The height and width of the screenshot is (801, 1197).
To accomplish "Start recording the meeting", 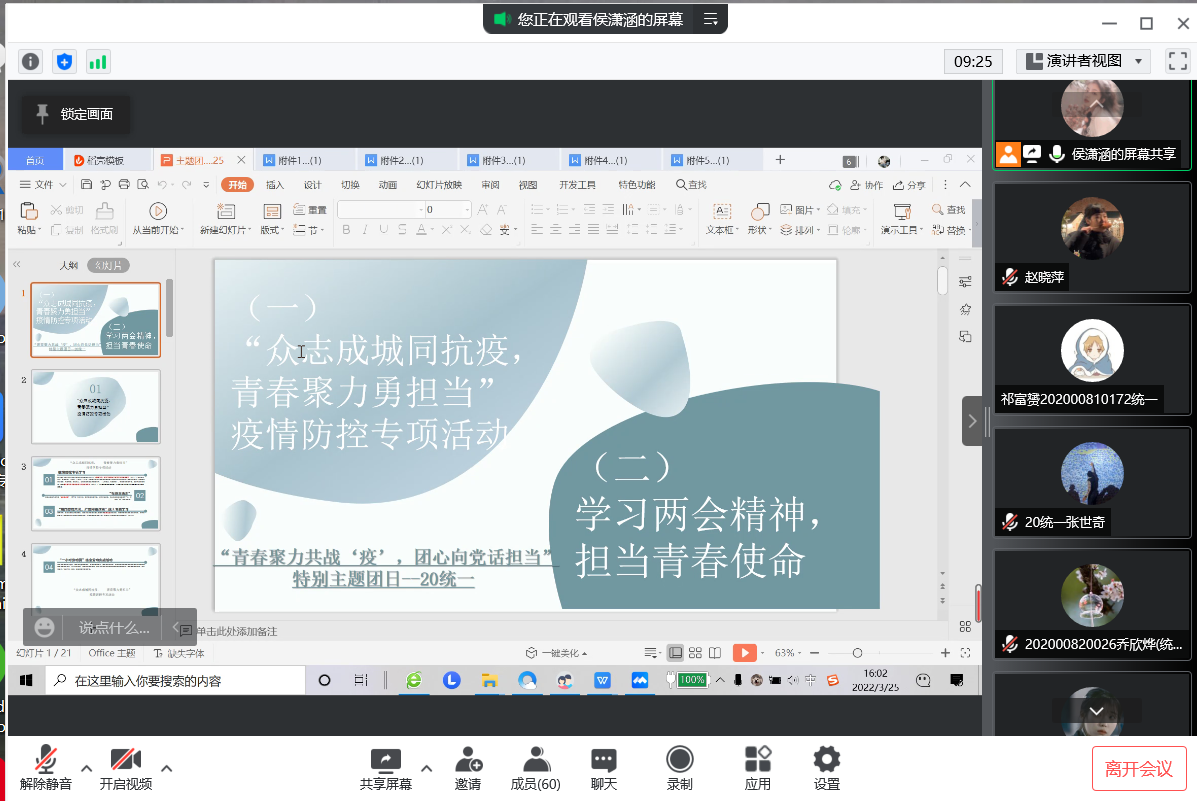I will pos(679,768).
